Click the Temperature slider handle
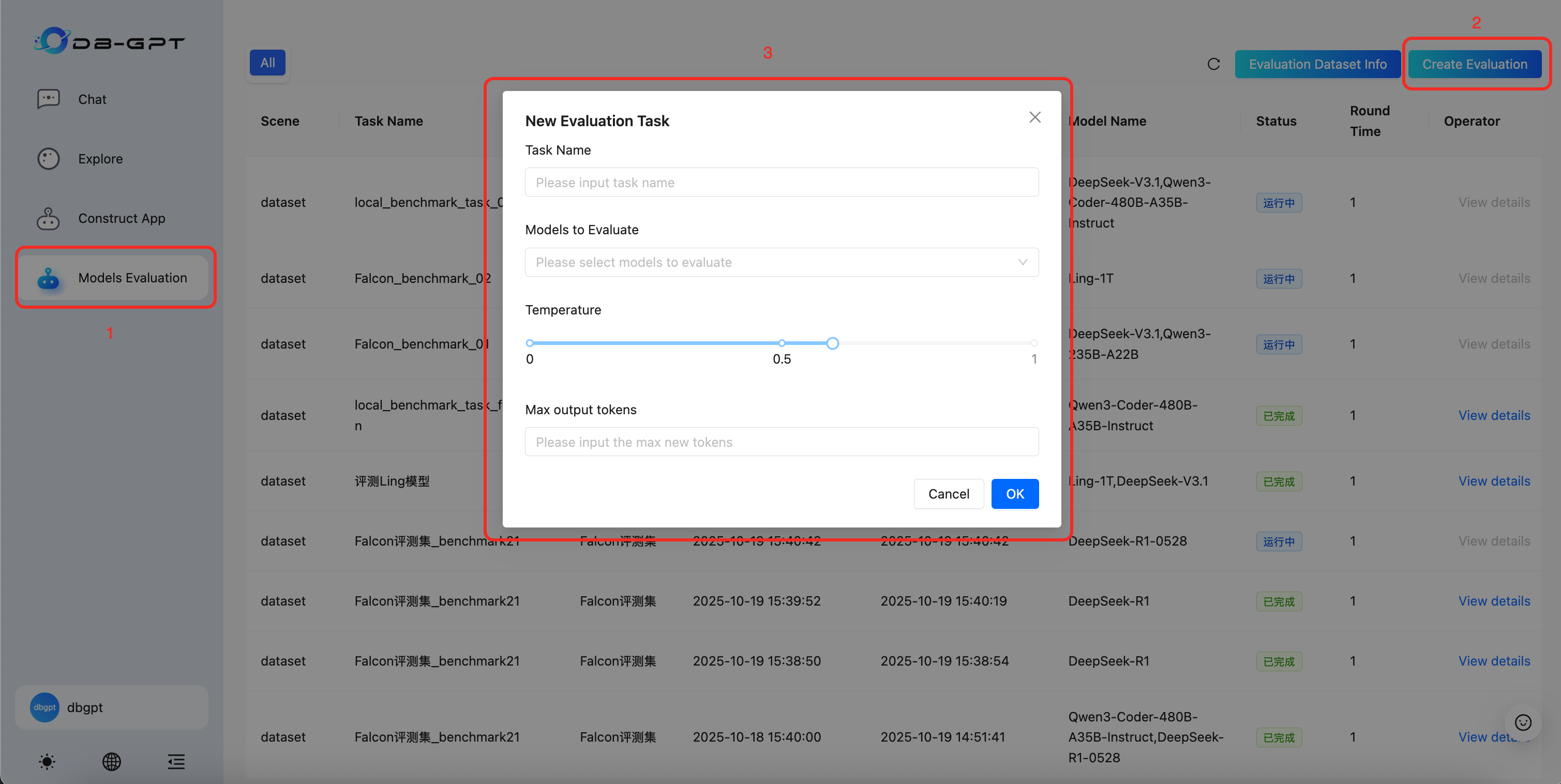 tap(833, 343)
